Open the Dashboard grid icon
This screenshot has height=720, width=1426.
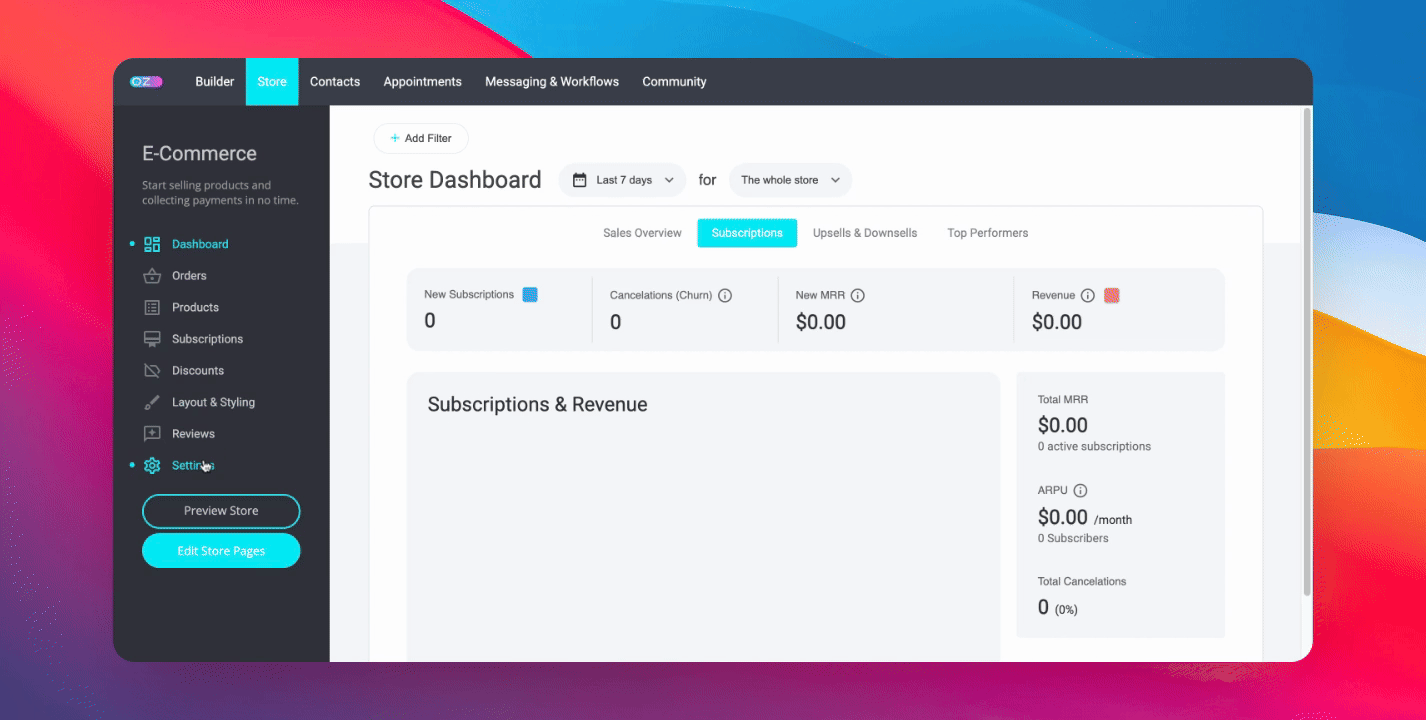pyautogui.click(x=152, y=244)
